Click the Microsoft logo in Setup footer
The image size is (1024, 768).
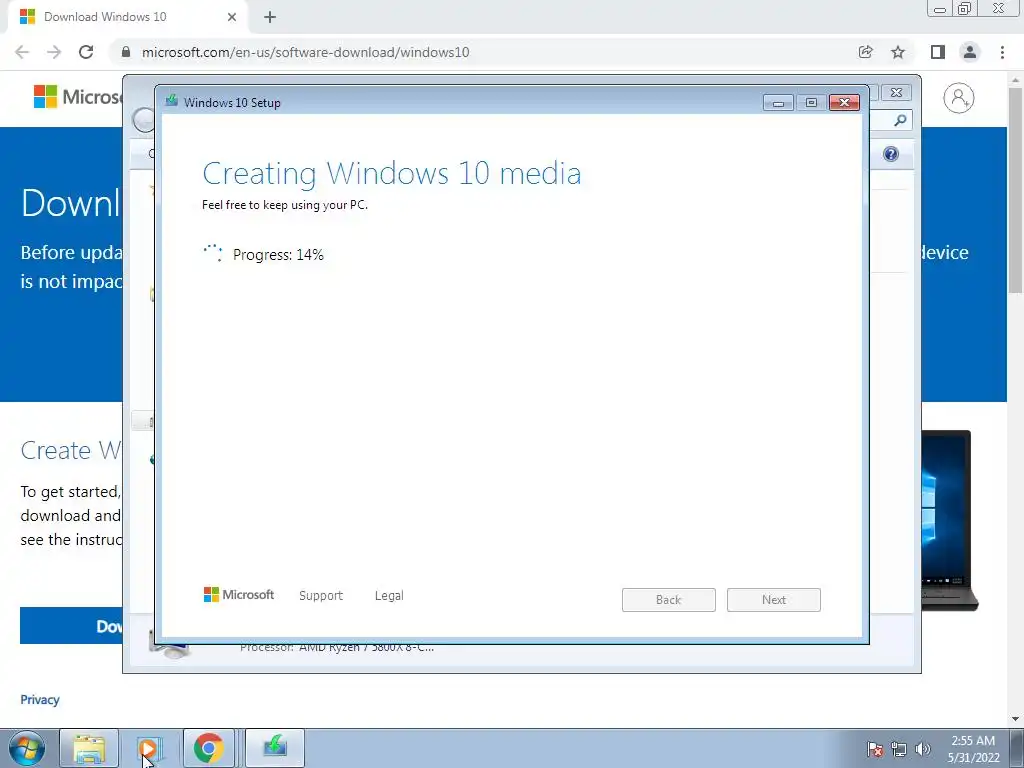[239, 595]
